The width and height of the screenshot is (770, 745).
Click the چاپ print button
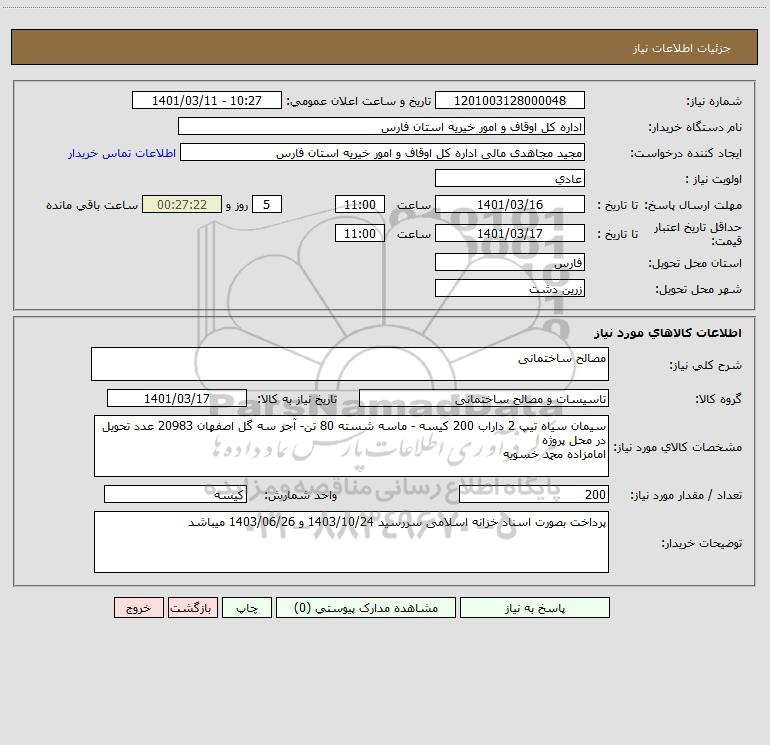[247, 608]
